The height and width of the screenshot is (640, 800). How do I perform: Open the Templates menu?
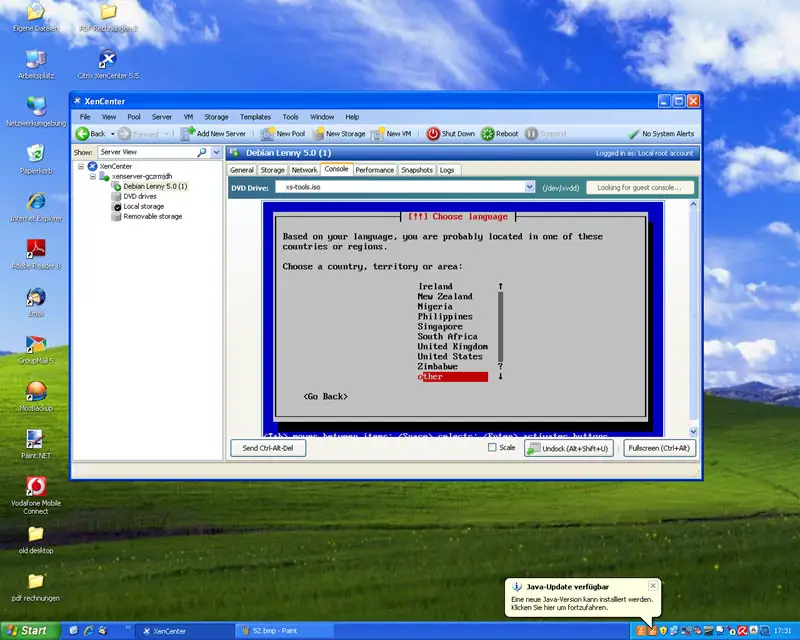(x=255, y=117)
